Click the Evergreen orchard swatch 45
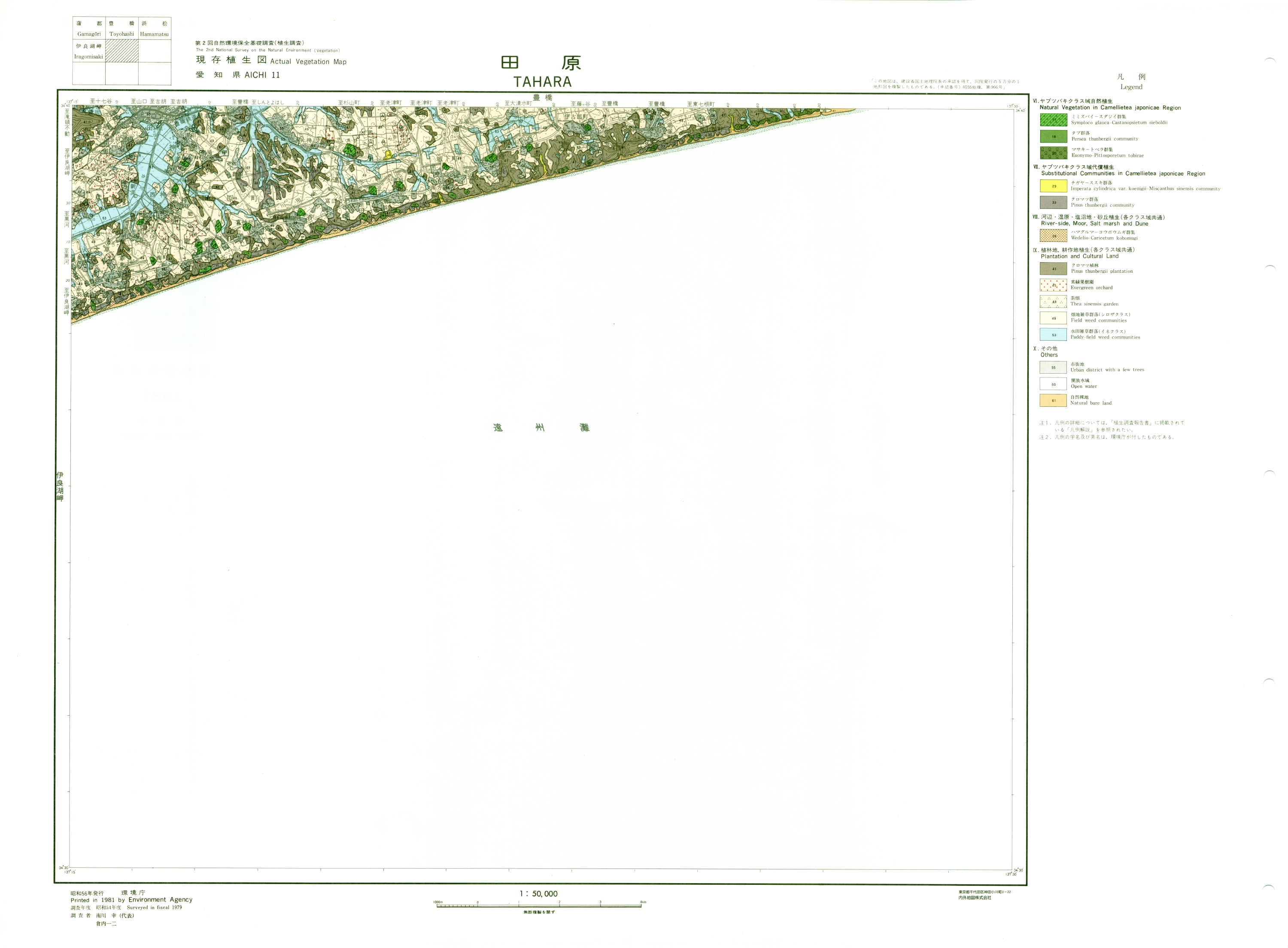Screen dimensions: 1288x948 (1054, 285)
